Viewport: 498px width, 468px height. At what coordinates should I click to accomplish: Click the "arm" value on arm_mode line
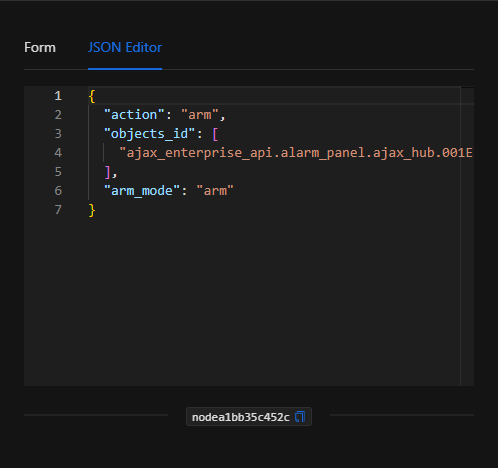[215, 191]
